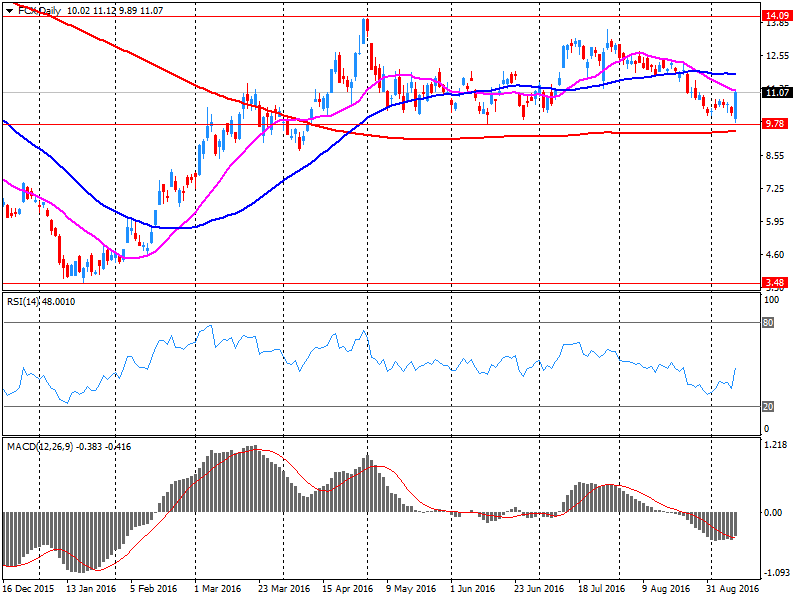This screenshot has width=800, height=600.
Task: Click the 5.95 price axis value
Action: pyautogui.click(x=776, y=221)
